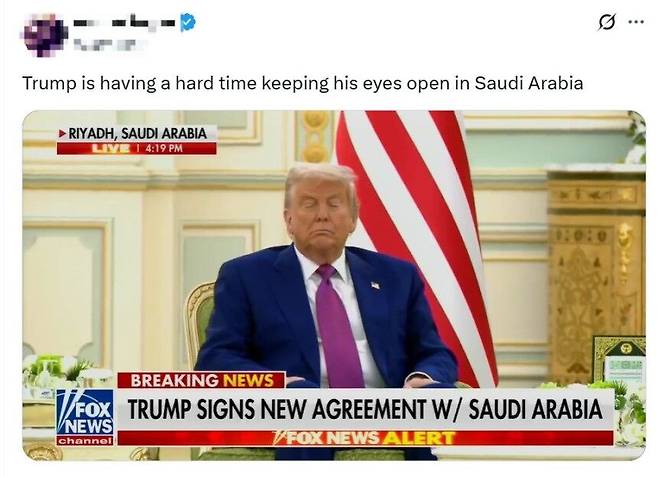
Task: Open the embedded Fox News video
Action: [334, 285]
